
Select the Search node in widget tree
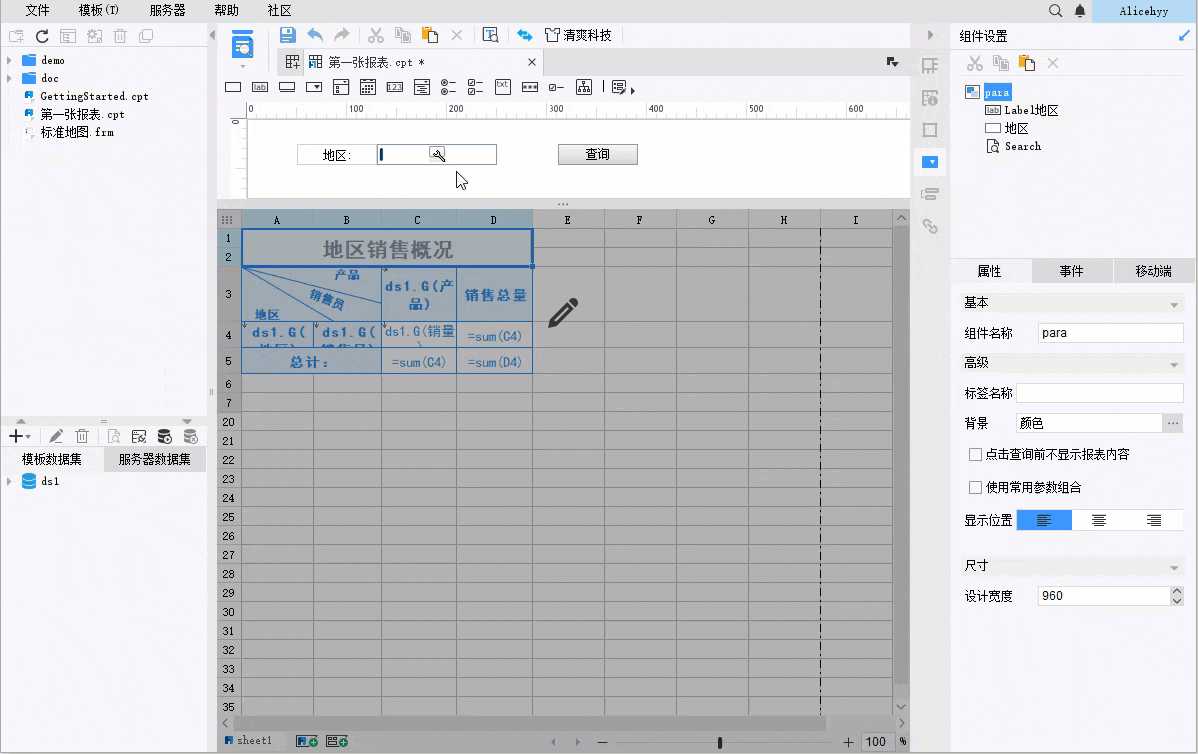pyautogui.click(x=1022, y=146)
